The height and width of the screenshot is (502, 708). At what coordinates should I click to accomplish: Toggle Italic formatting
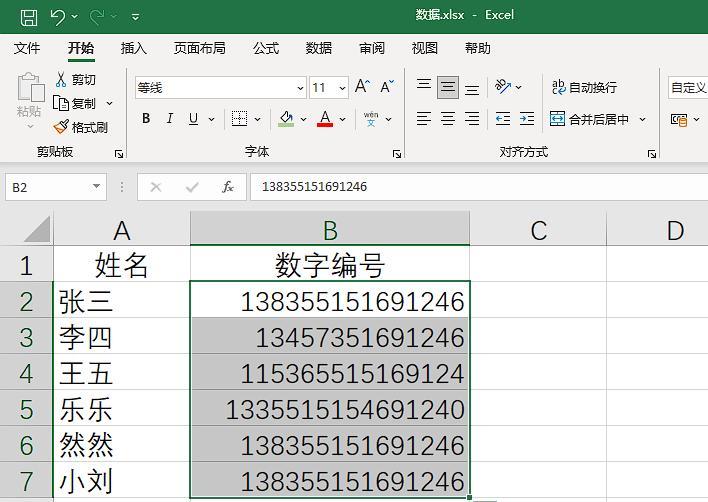pos(170,119)
